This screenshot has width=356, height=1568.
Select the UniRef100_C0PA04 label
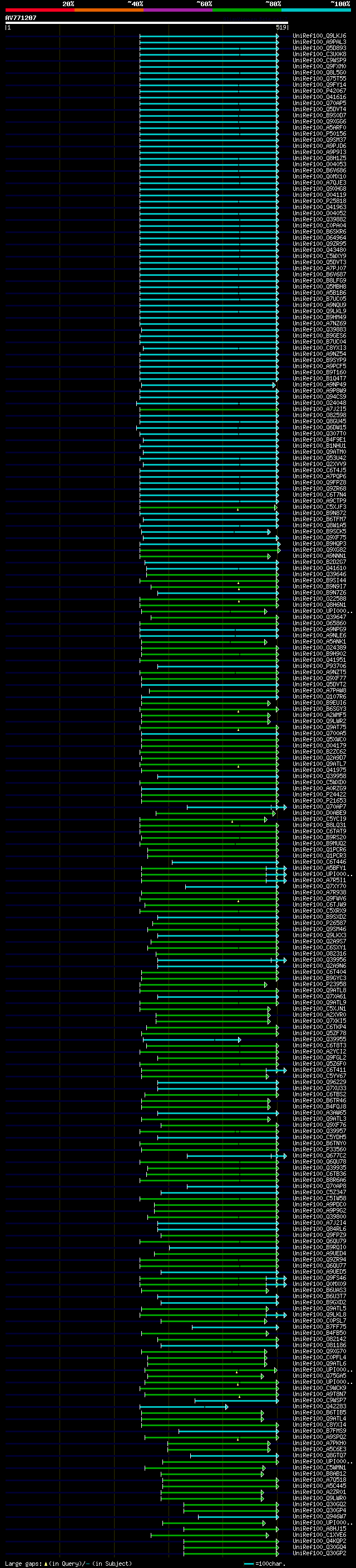coord(319,225)
